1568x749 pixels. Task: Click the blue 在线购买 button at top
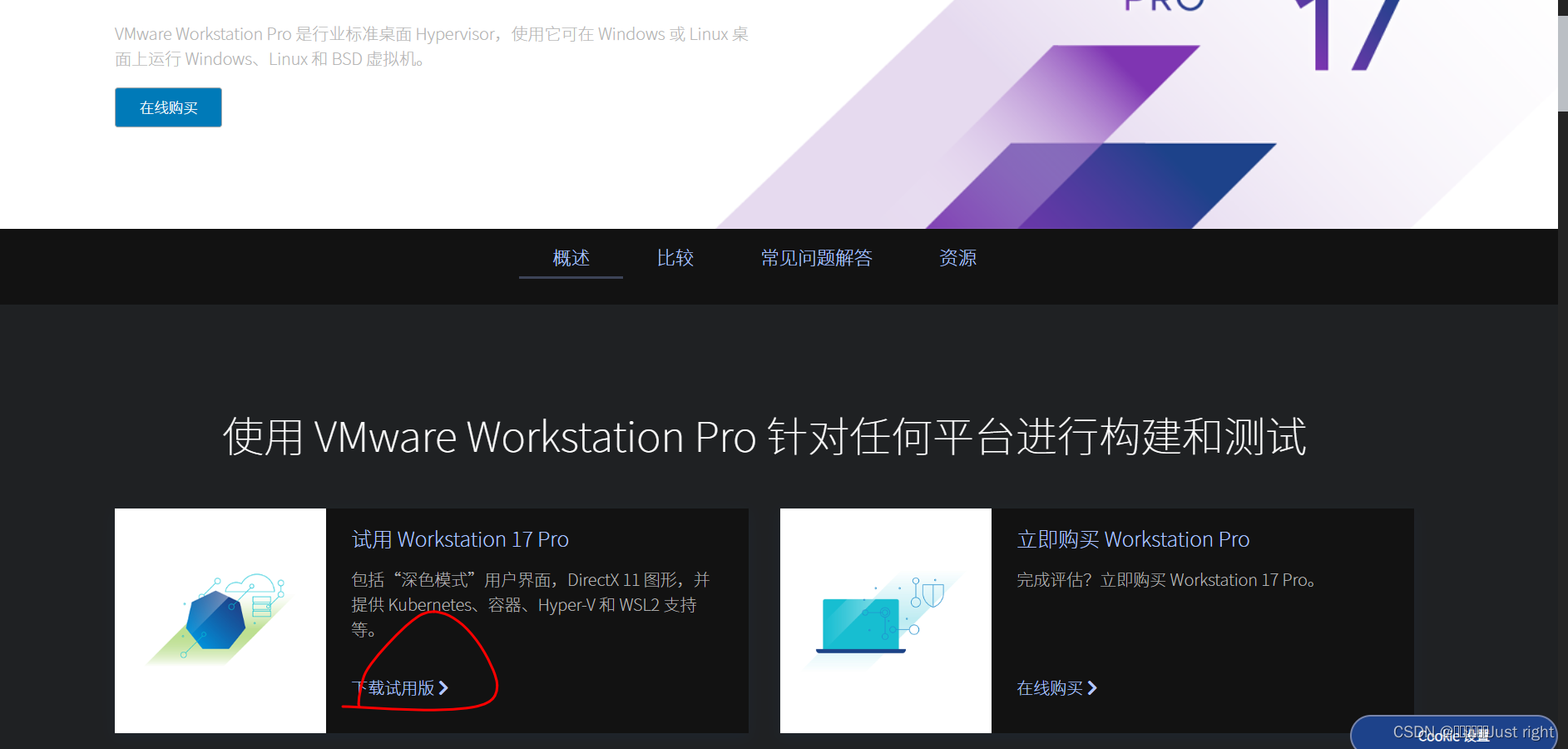(x=167, y=107)
